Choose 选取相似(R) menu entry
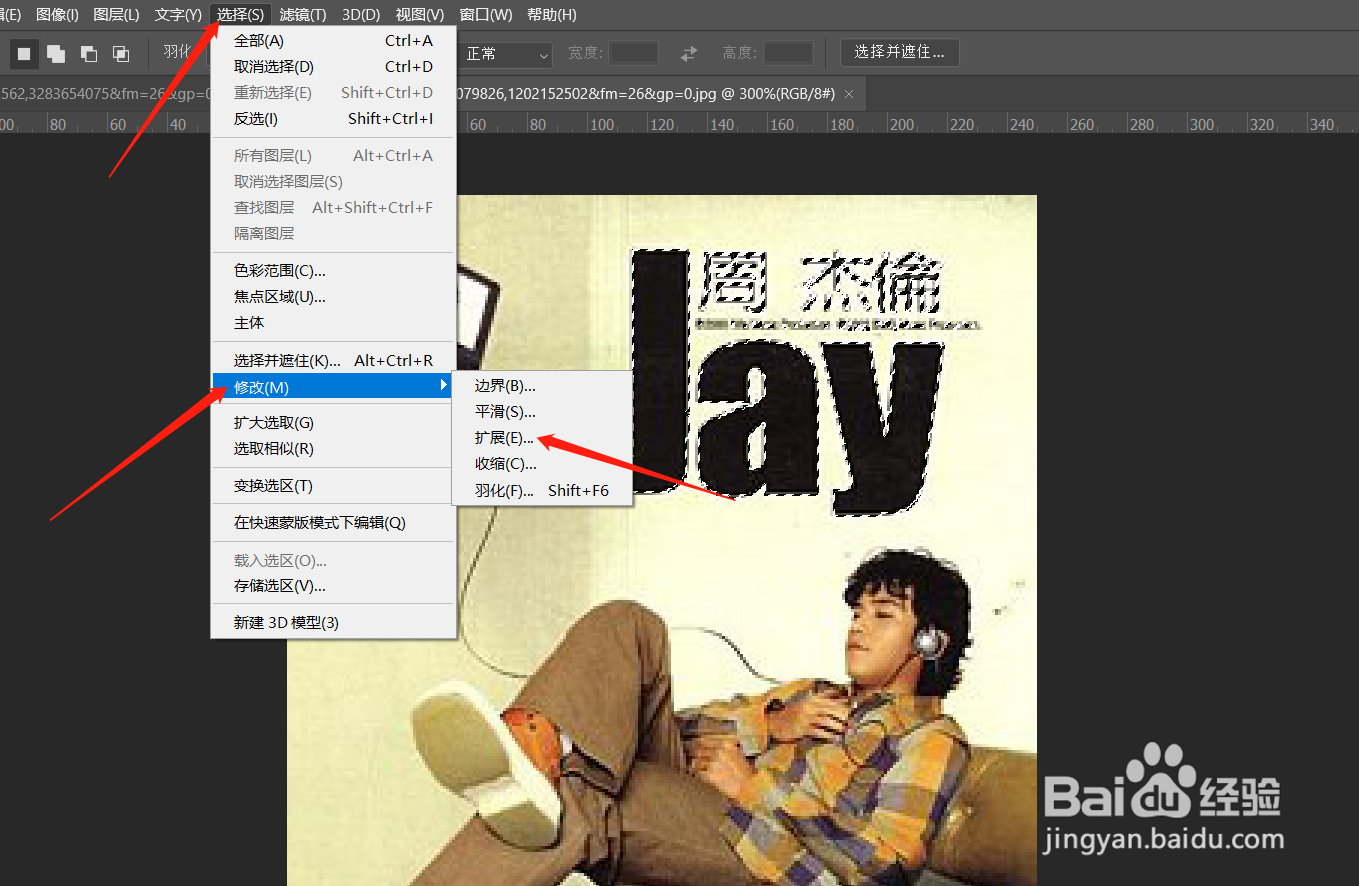This screenshot has height=886, width=1359. coord(334,449)
